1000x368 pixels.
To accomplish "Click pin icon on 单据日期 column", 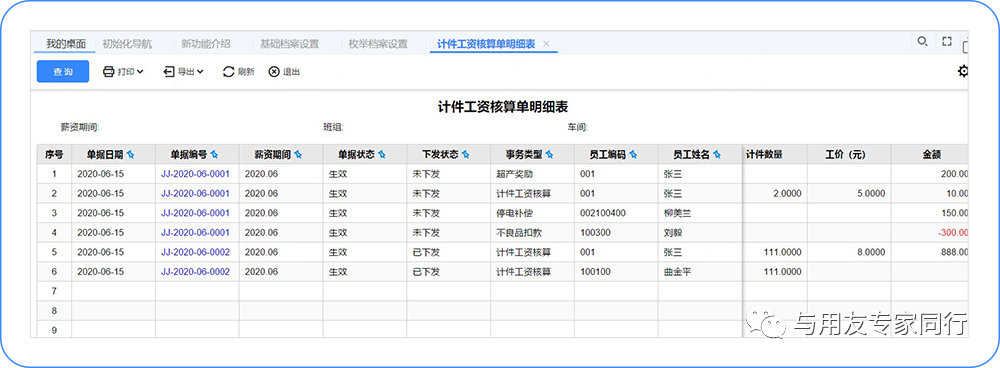I will pos(131,154).
